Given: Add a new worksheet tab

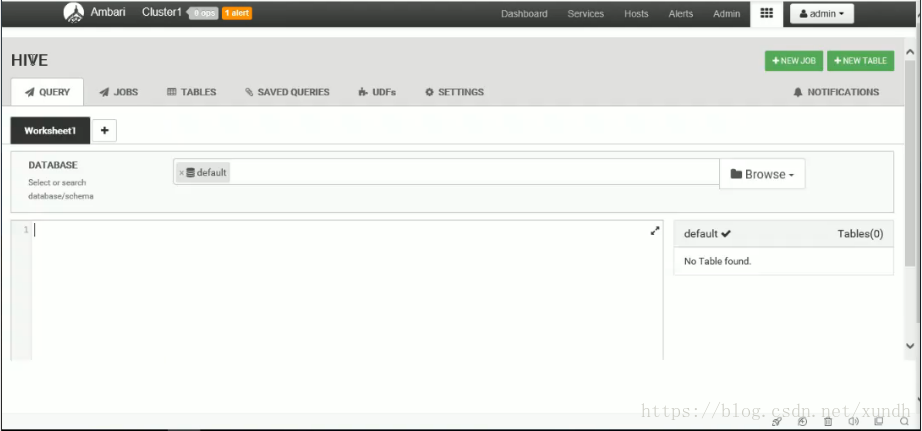Looking at the screenshot, I should (x=104, y=131).
